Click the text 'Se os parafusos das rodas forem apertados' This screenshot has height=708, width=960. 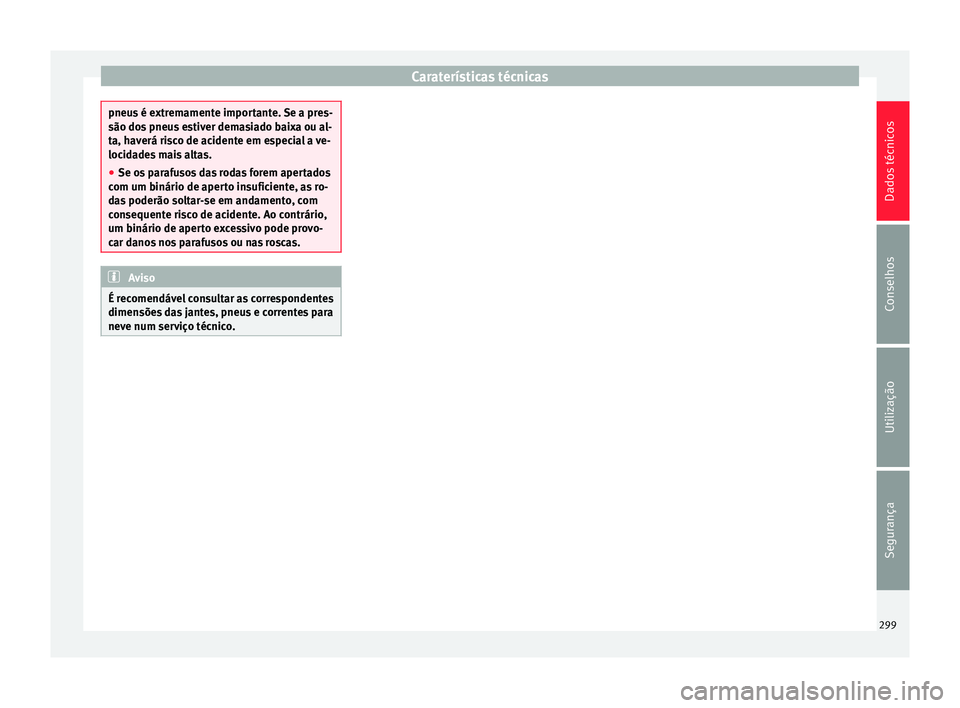pos(224,173)
